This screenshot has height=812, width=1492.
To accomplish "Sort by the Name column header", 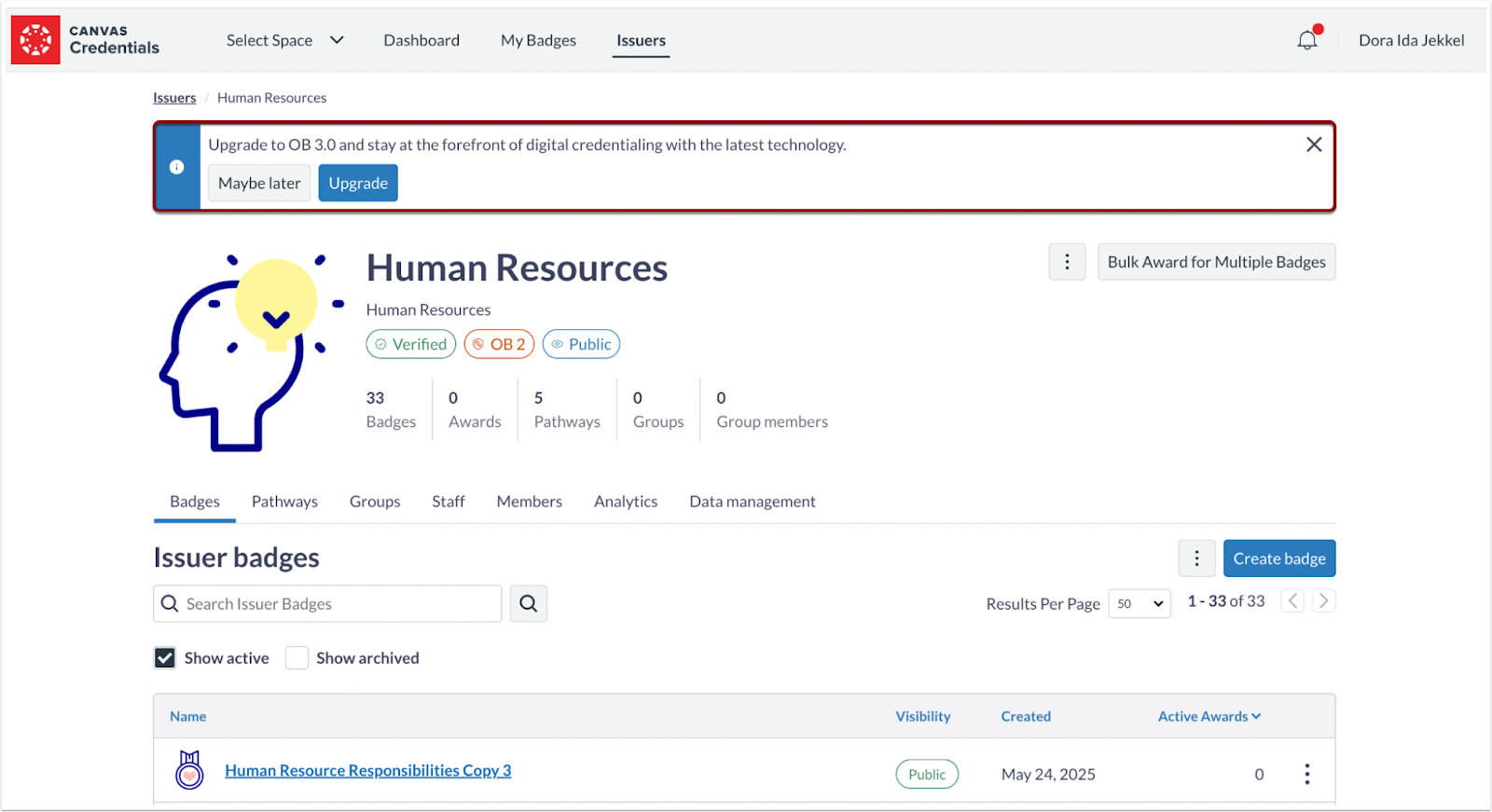I will click(188, 716).
